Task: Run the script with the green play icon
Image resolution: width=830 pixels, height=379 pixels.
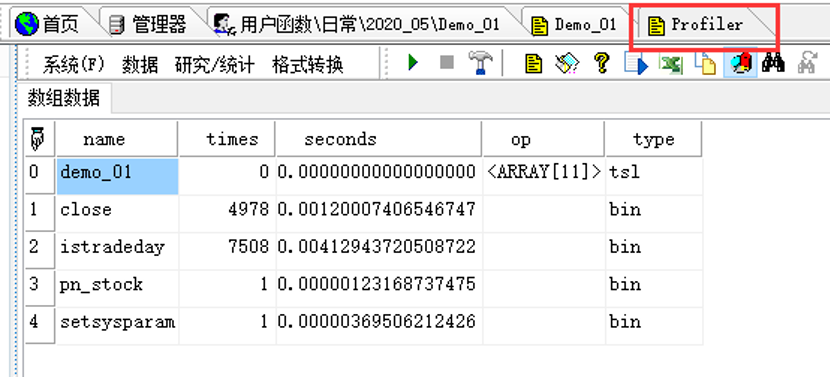Action: pos(413,63)
